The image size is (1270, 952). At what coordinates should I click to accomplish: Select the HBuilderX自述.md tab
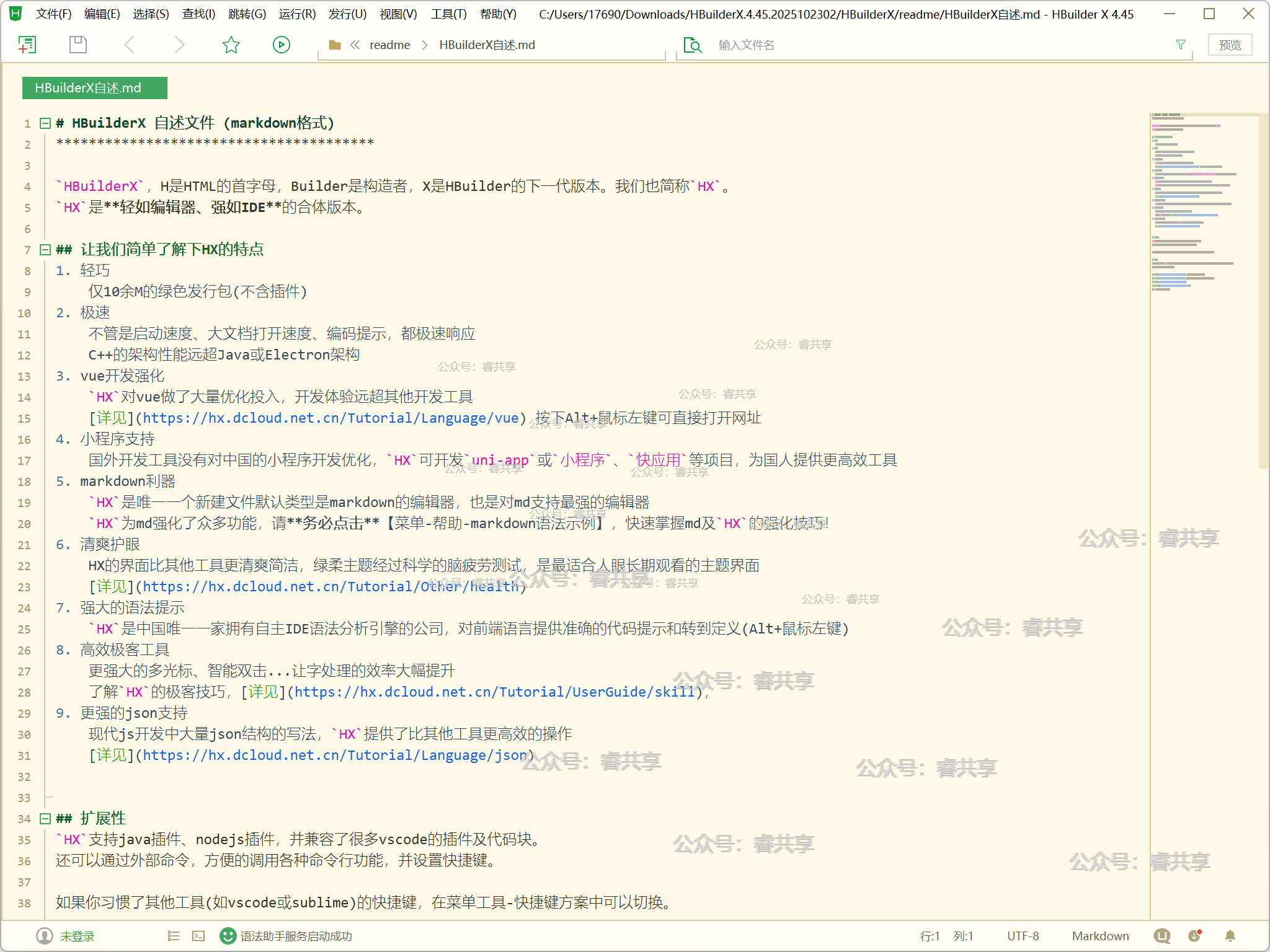click(x=94, y=88)
